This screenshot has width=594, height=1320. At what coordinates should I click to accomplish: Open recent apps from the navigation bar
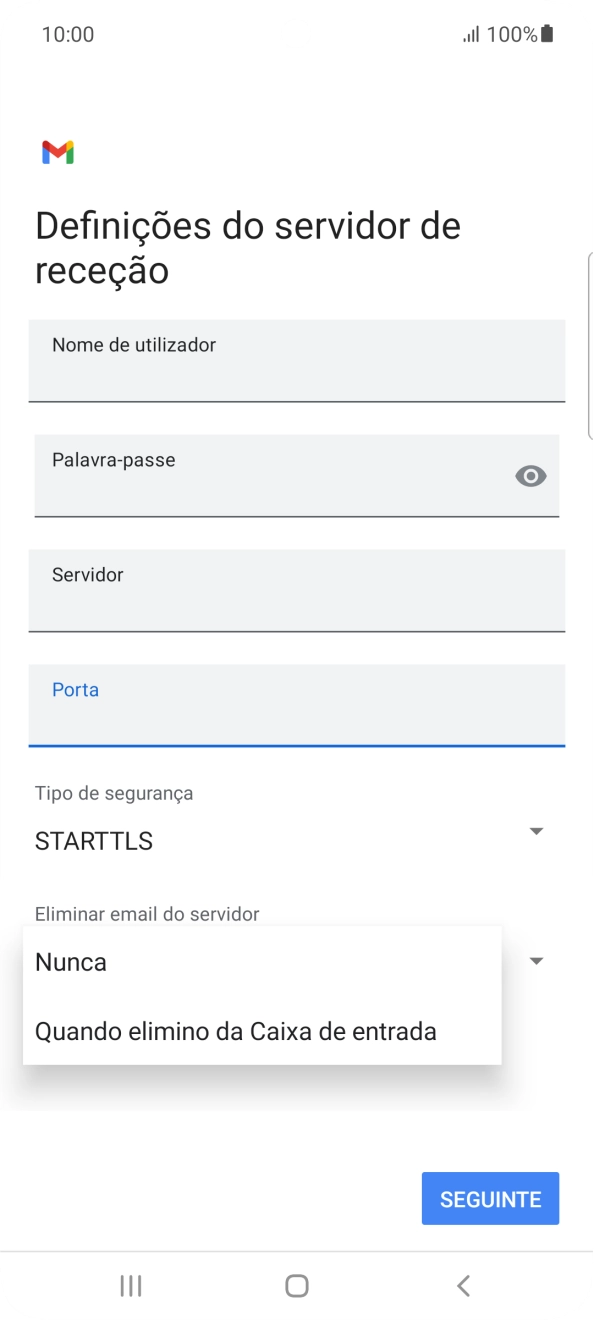[130, 1286]
